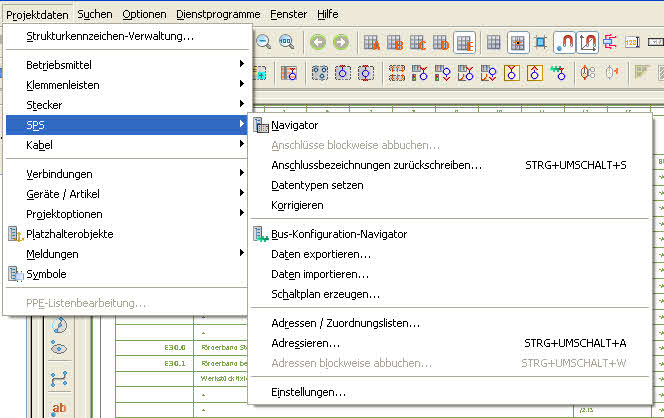664x418 pixels.
Task: Click dashed box circle with arrows both ends
Action: pyautogui.click(x=365, y=73)
